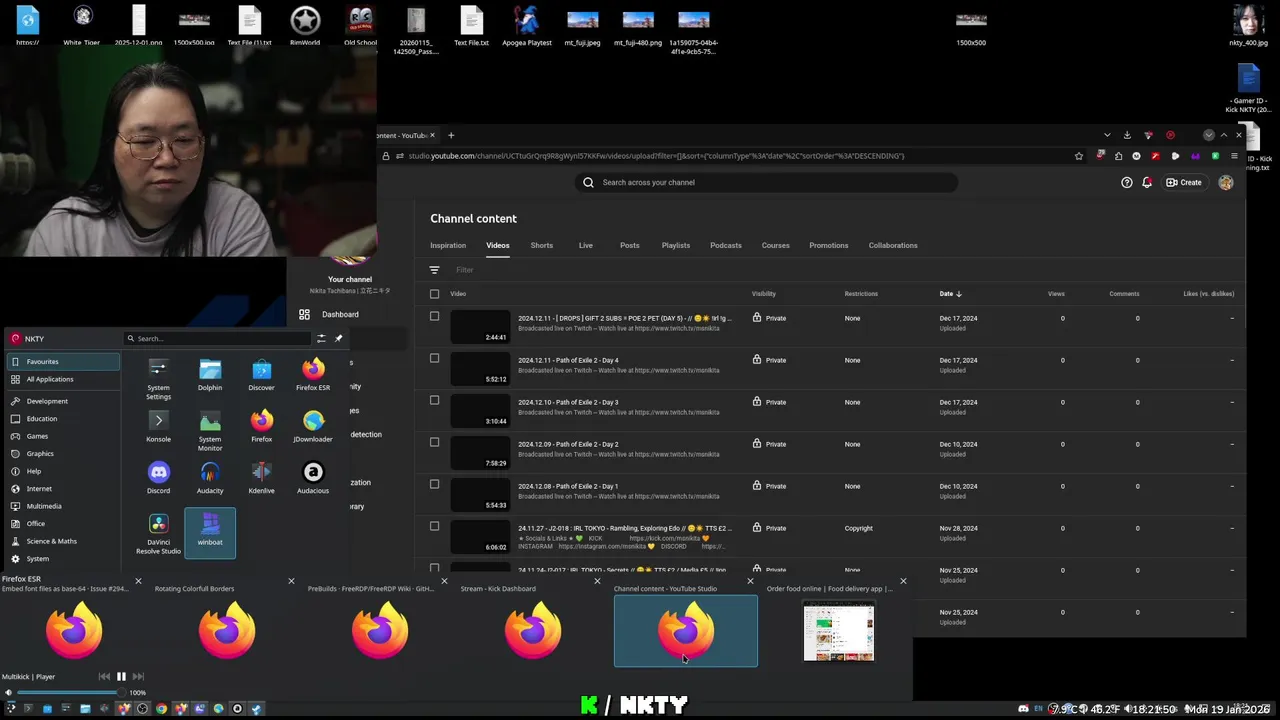
Task: Launch Konsole terminal
Action: 158,426
